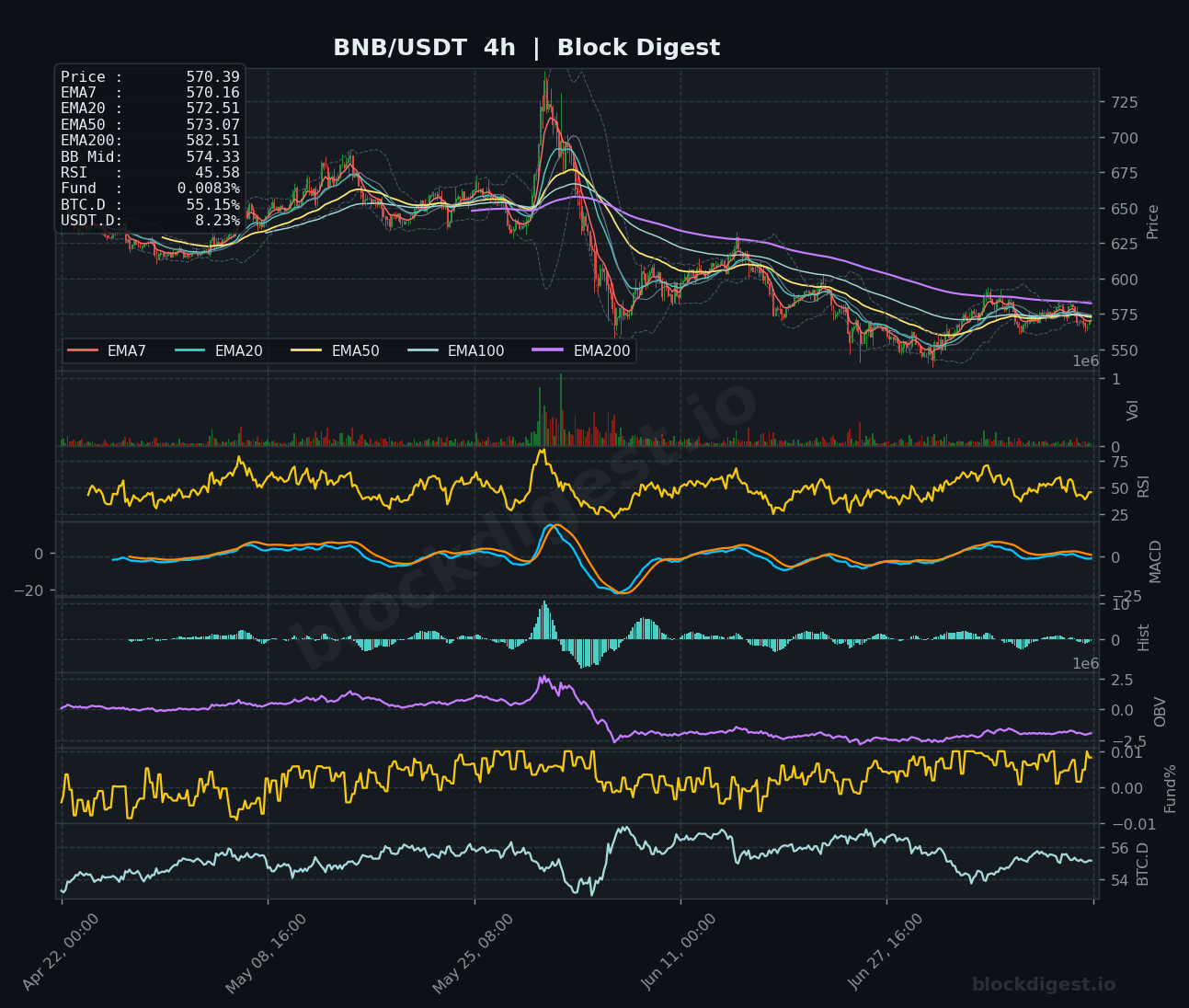Click the 54 tick on BTC.D axis
Screen dimensions: 1189x1008
point(1119,881)
